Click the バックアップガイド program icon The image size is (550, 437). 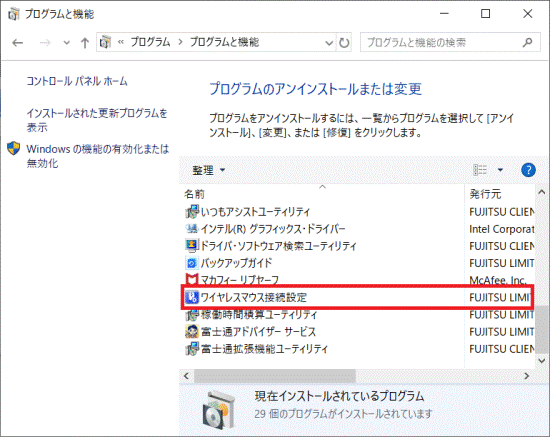pos(192,263)
